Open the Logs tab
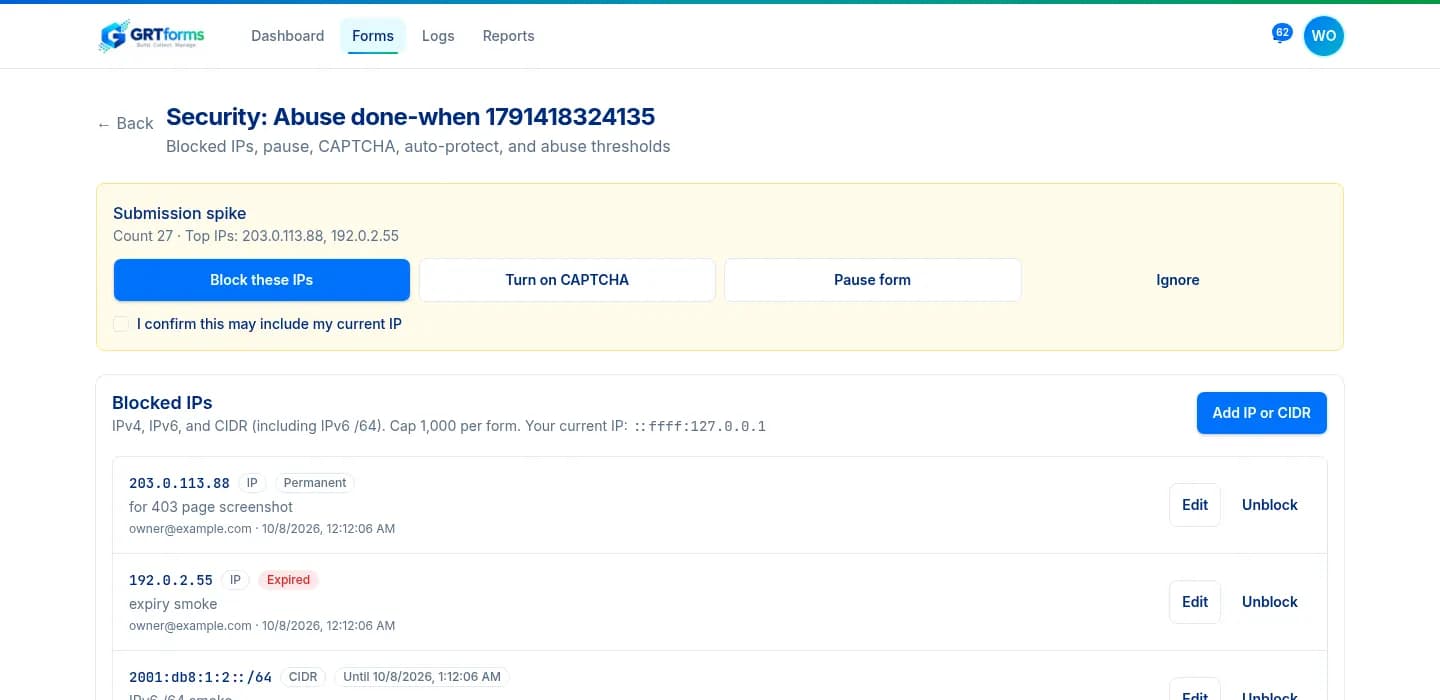This screenshot has height=700, width=1440. pyautogui.click(x=438, y=36)
